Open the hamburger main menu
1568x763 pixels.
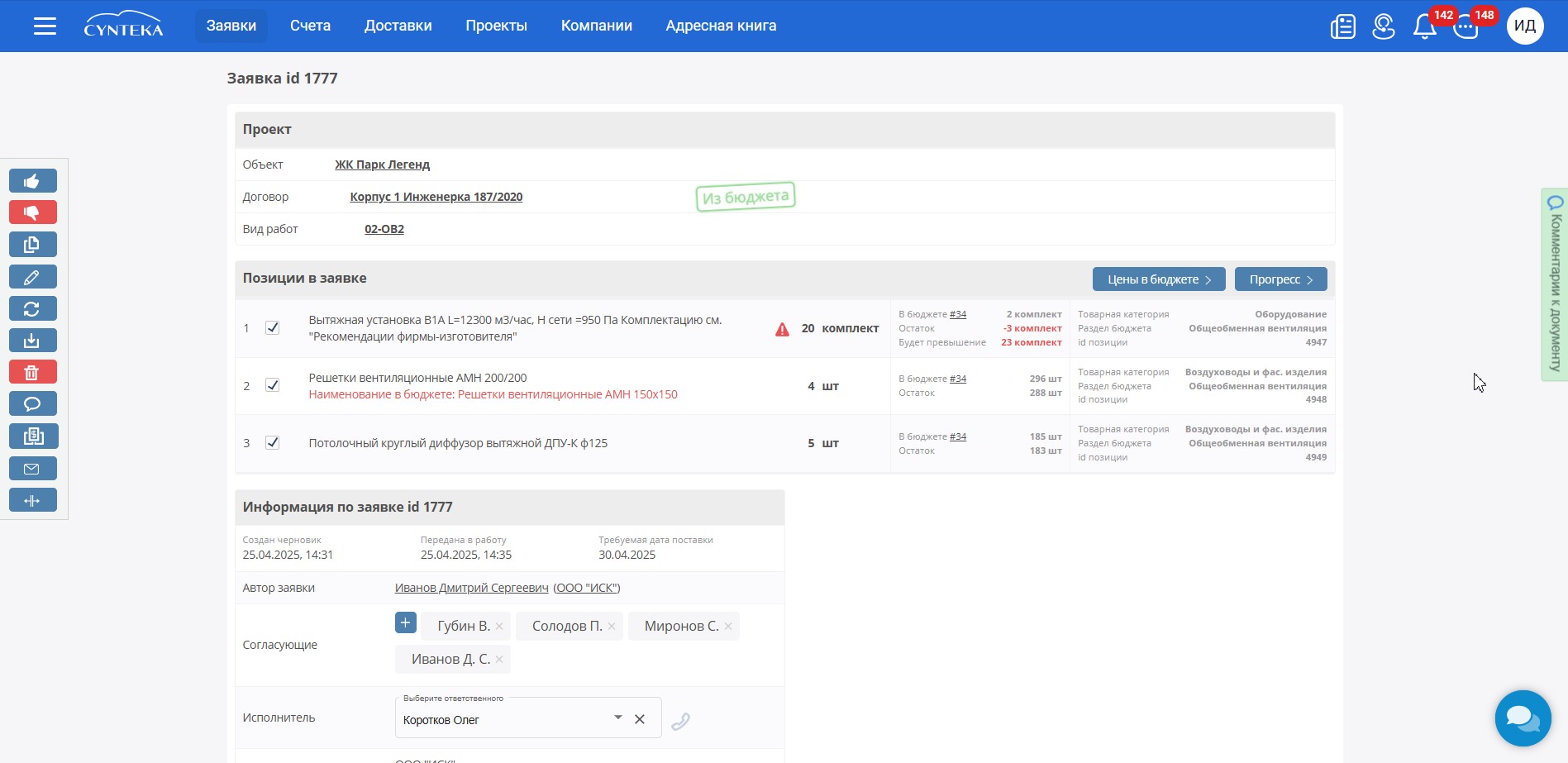(x=45, y=26)
